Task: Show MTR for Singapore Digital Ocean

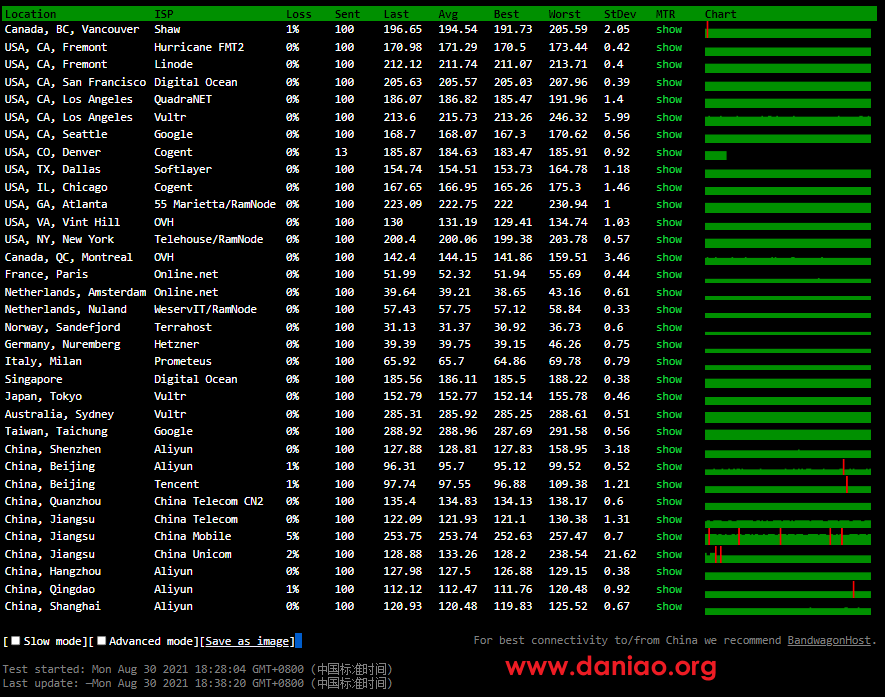Action: pos(669,379)
